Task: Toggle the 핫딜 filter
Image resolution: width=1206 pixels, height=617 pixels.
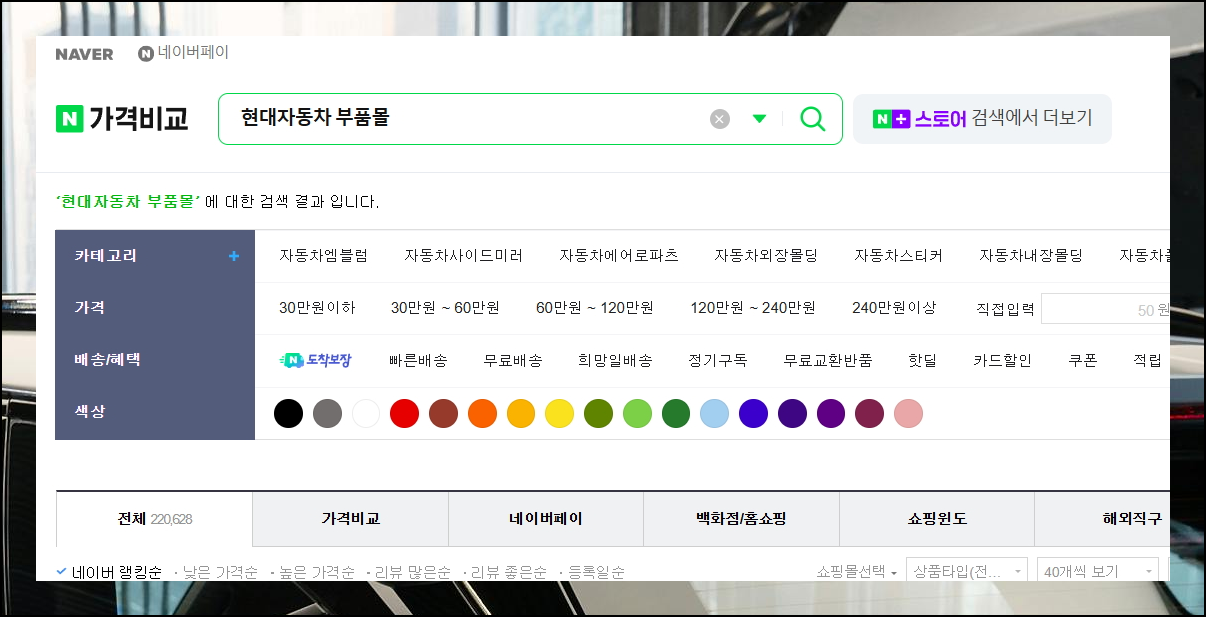Action: click(x=922, y=360)
